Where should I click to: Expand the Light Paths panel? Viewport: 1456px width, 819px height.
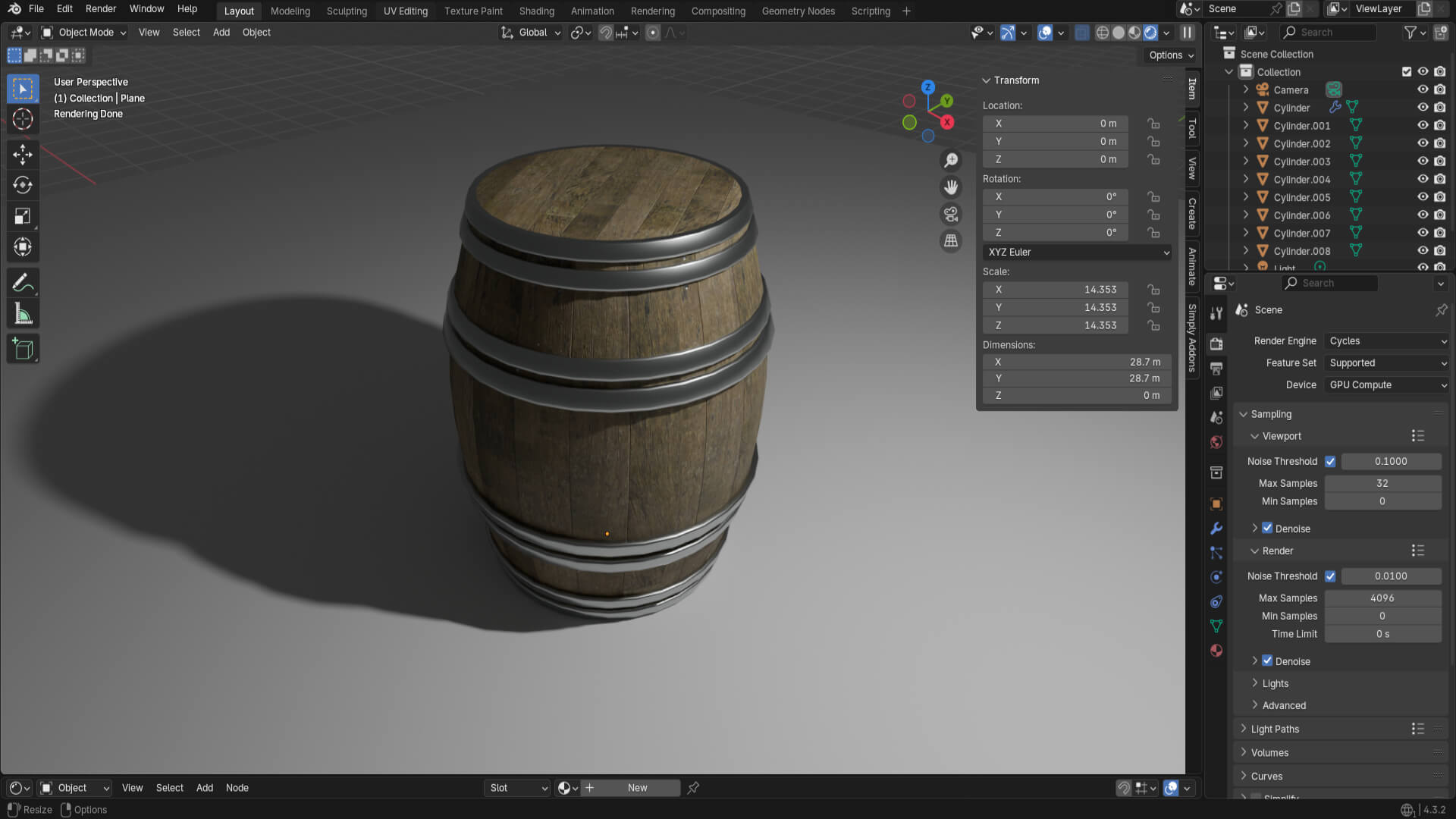pyautogui.click(x=1275, y=729)
